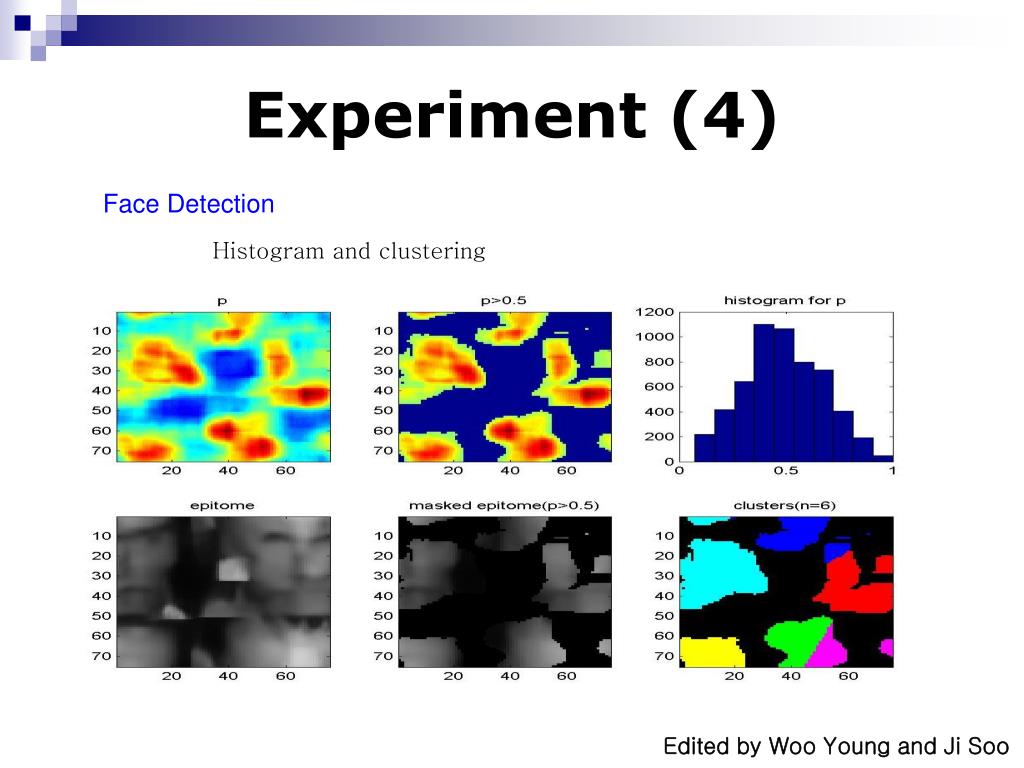Select the blue "Face Detection" heading
The image size is (1024, 768).
point(189,204)
